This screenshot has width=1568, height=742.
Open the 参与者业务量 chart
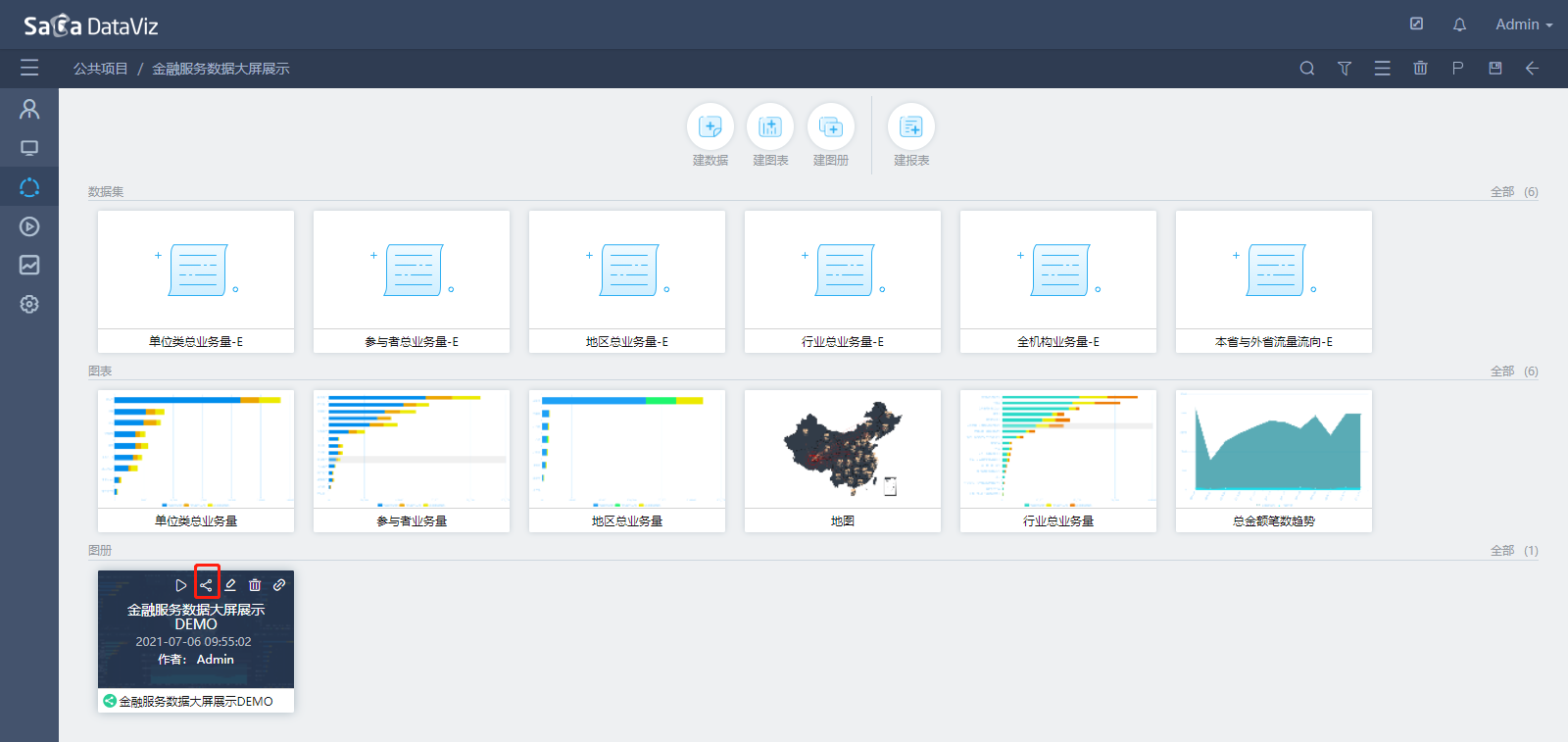(x=412, y=461)
